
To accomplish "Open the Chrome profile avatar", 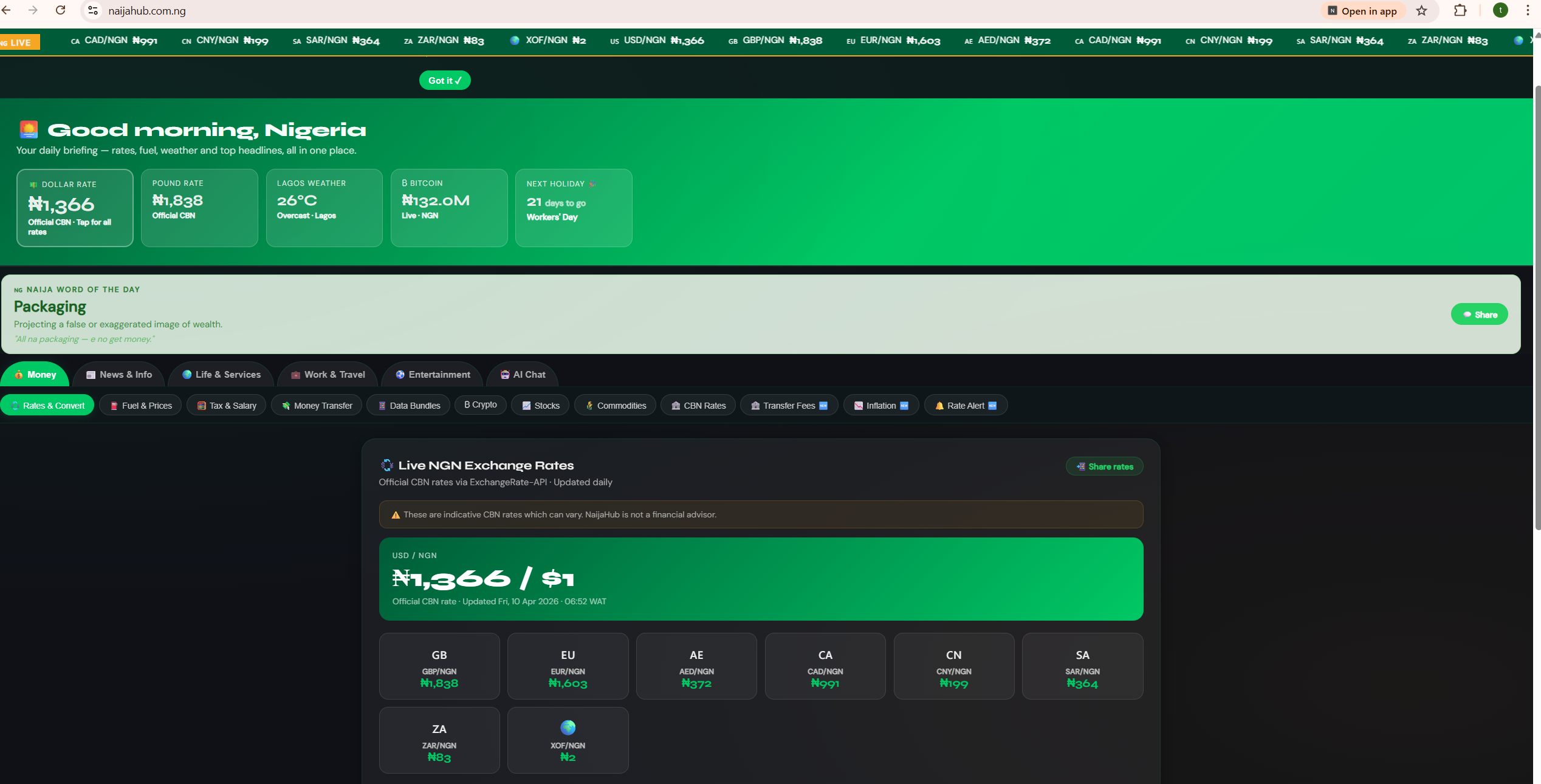I will tap(1500, 10).
